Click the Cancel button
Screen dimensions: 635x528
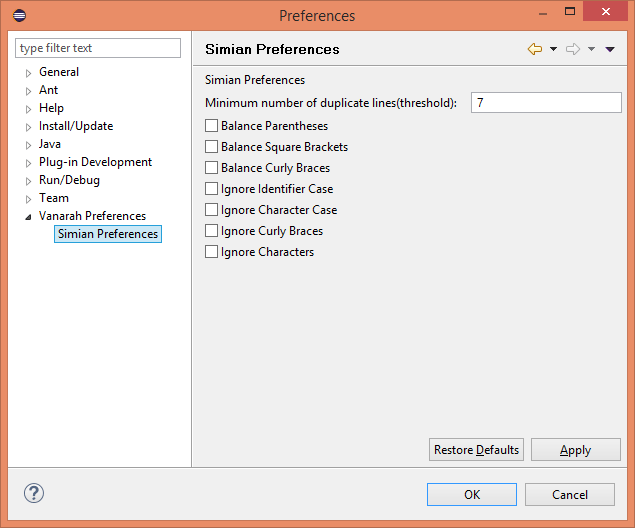[x=570, y=494]
